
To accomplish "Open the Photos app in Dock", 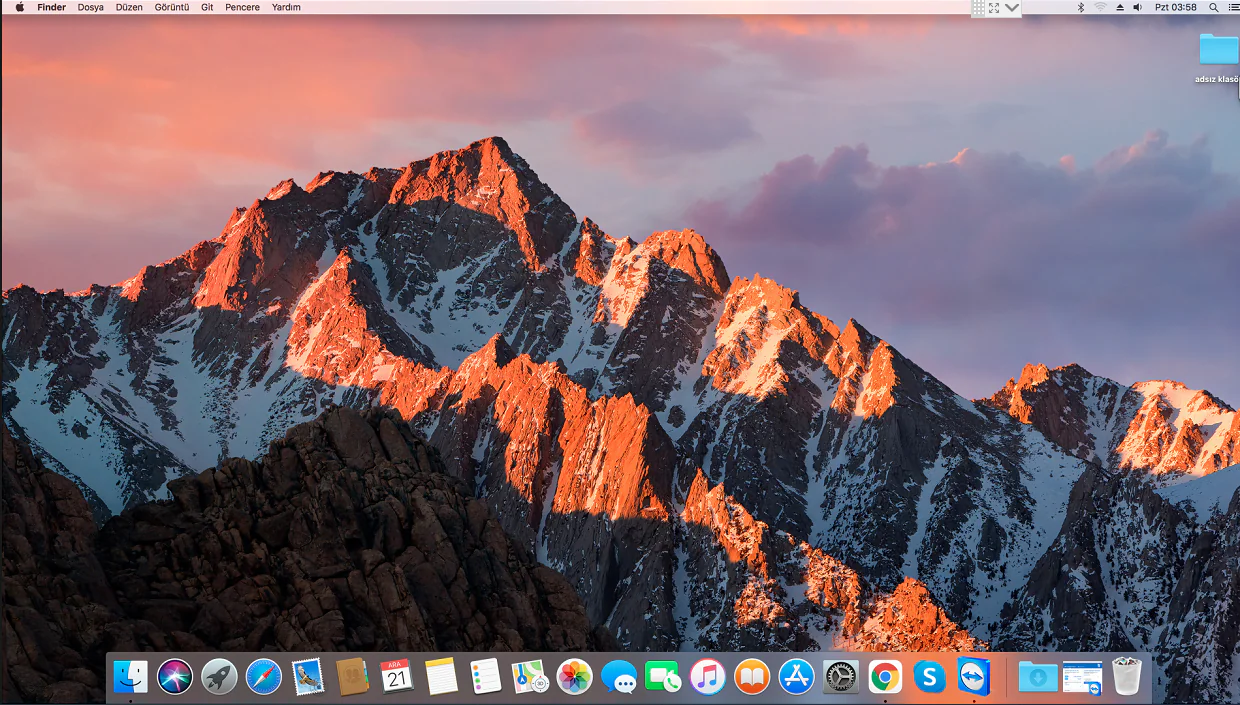I will tap(575, 677).
